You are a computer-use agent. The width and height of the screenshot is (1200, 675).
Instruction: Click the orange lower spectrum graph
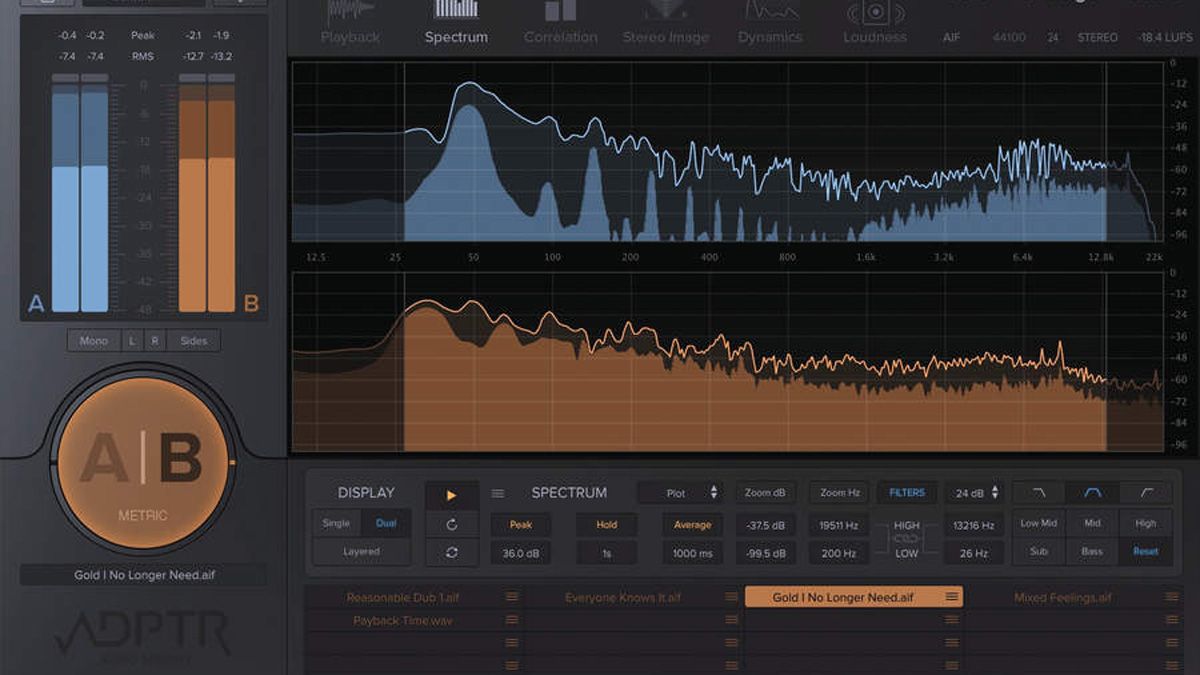coord(728,361)
